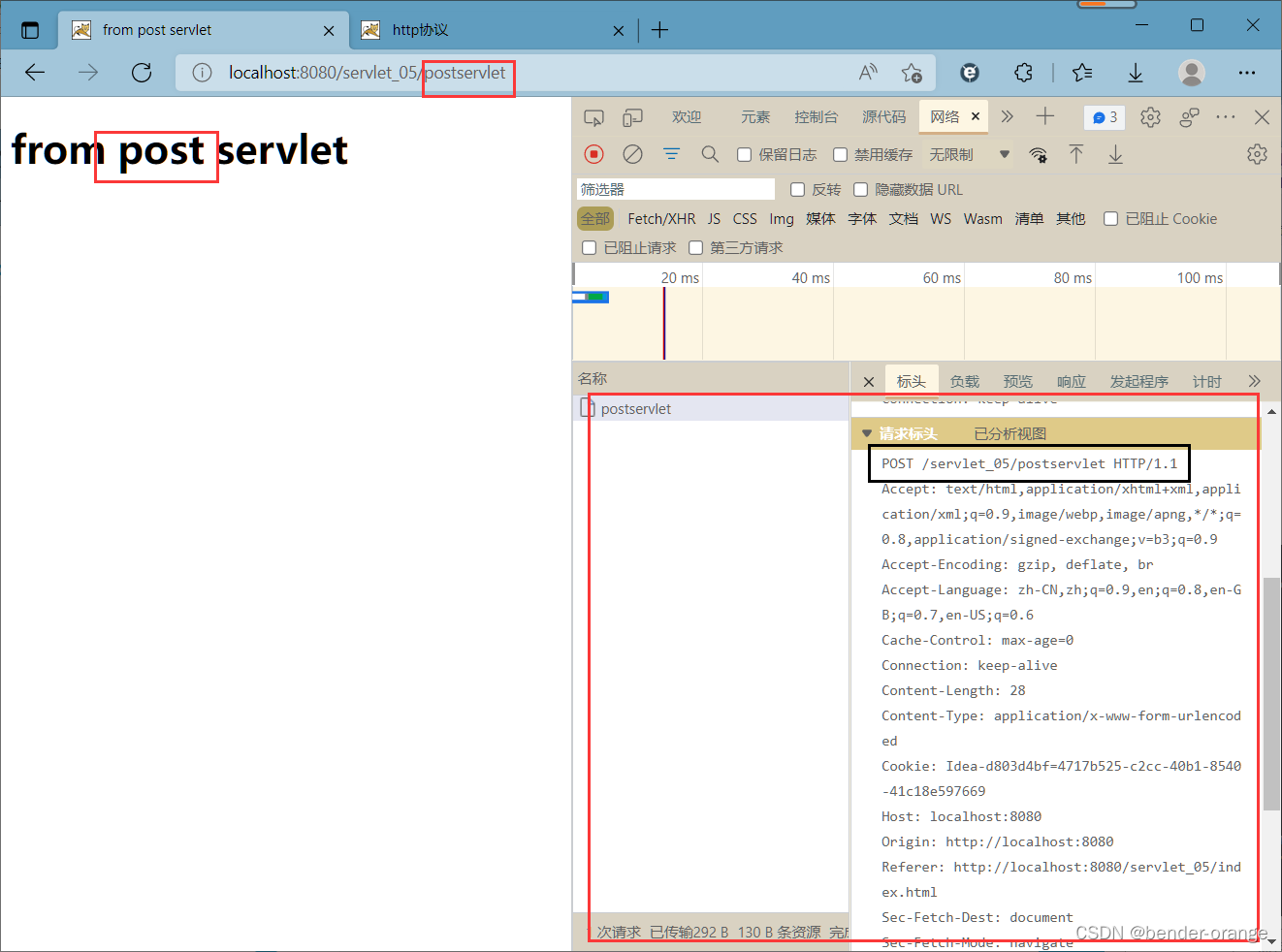Clear the network log

pyautogui.click(x=632, y=154)
